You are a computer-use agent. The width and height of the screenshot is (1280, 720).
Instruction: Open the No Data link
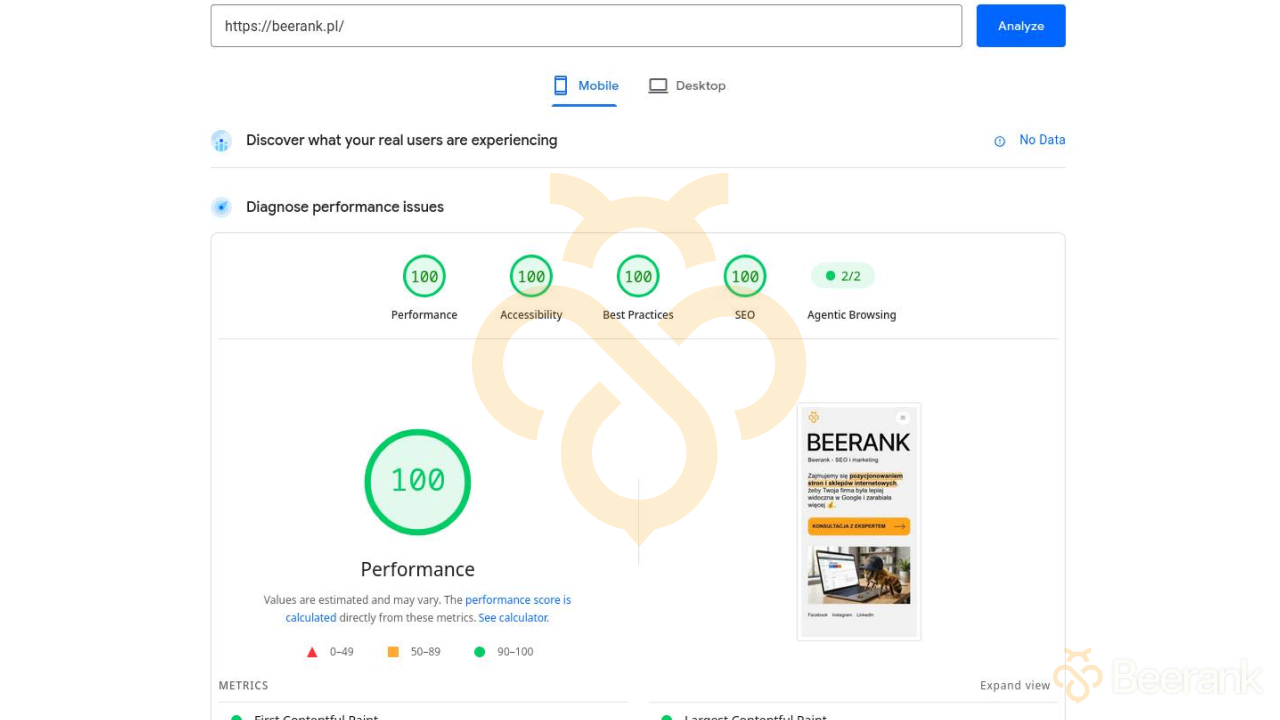1042,140
